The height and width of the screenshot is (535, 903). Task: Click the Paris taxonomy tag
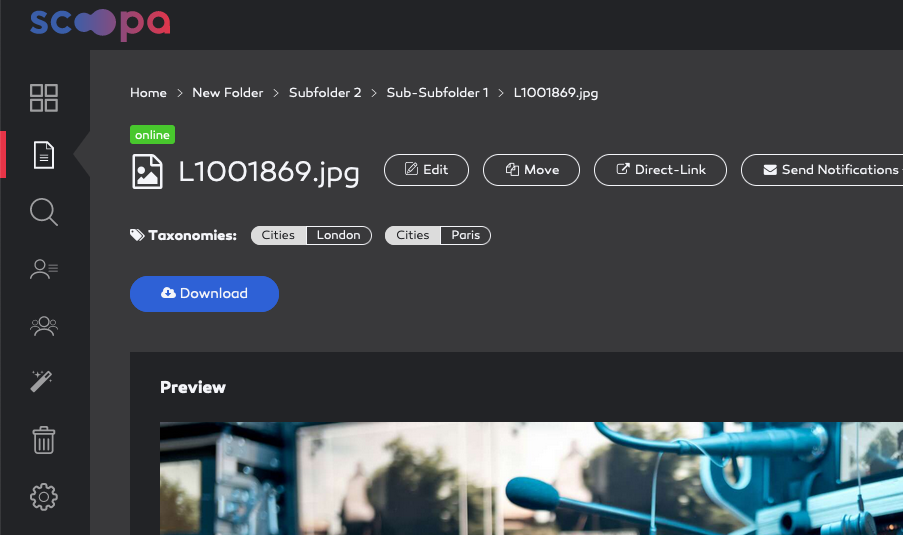click(x=465, y=235)
